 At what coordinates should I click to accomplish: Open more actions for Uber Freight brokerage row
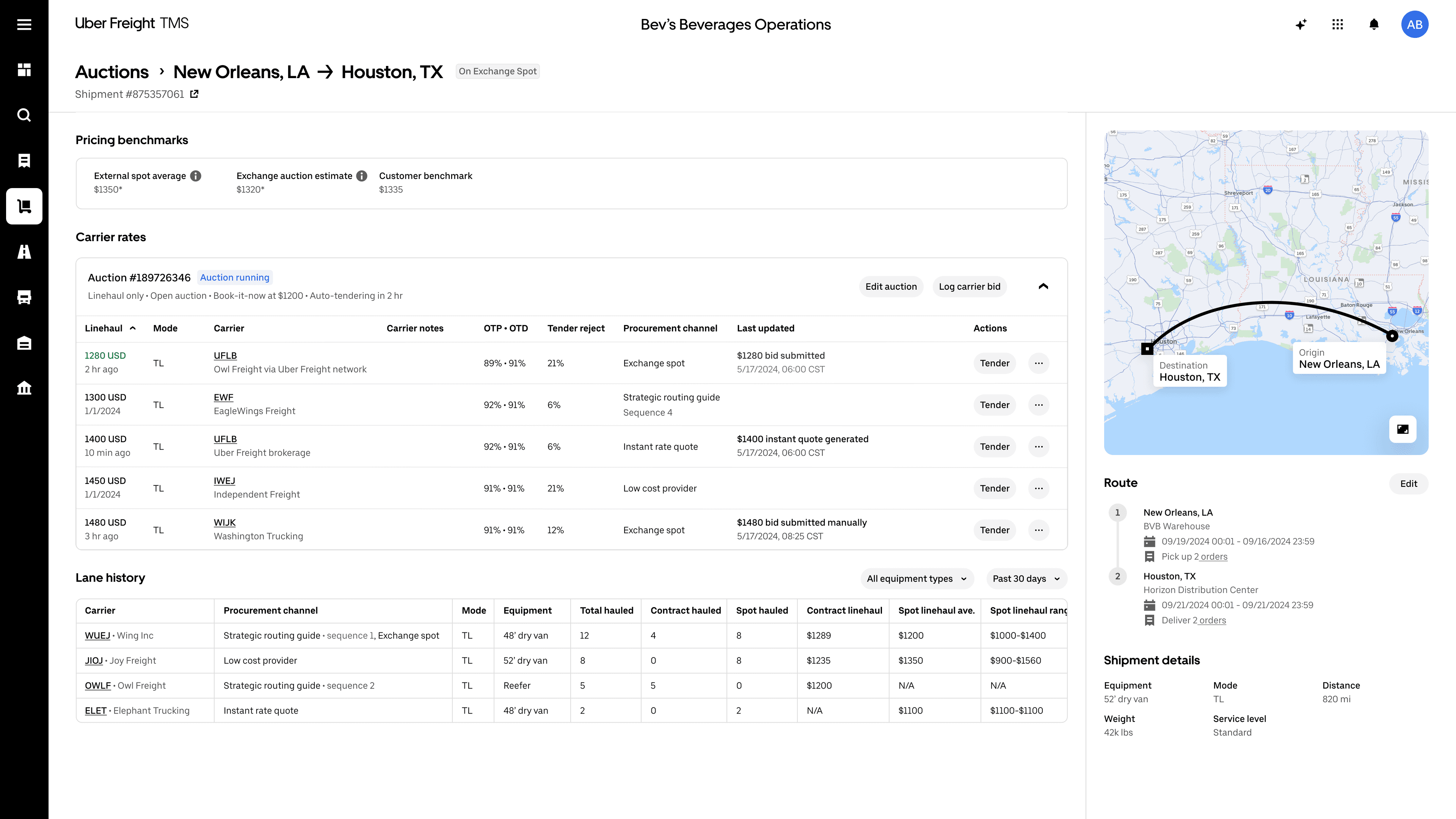[1039, 447]
